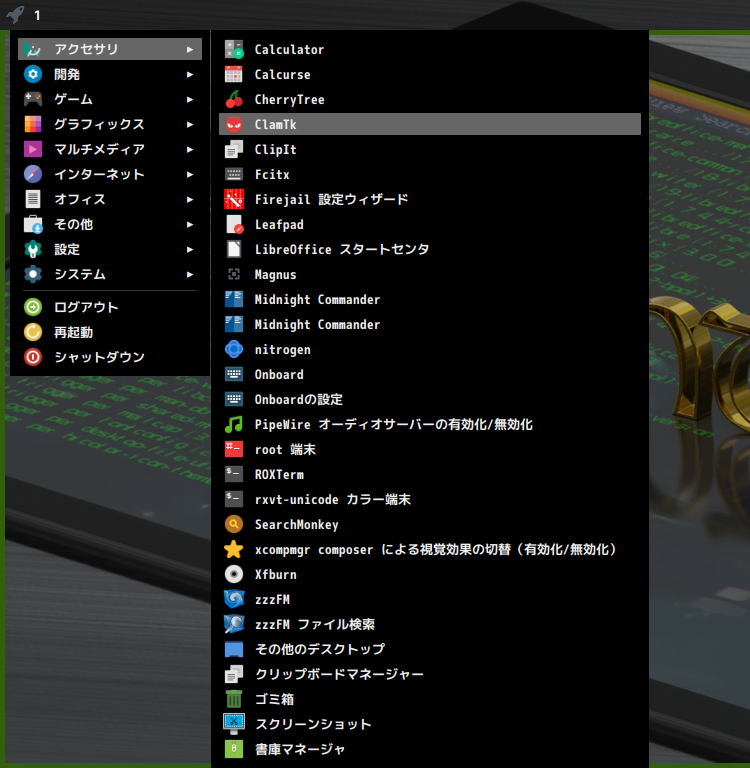The height and width of the screenshot is (768, 750).
Task: Click the ClipIt clipboard icon
Action: coord(234,149)
